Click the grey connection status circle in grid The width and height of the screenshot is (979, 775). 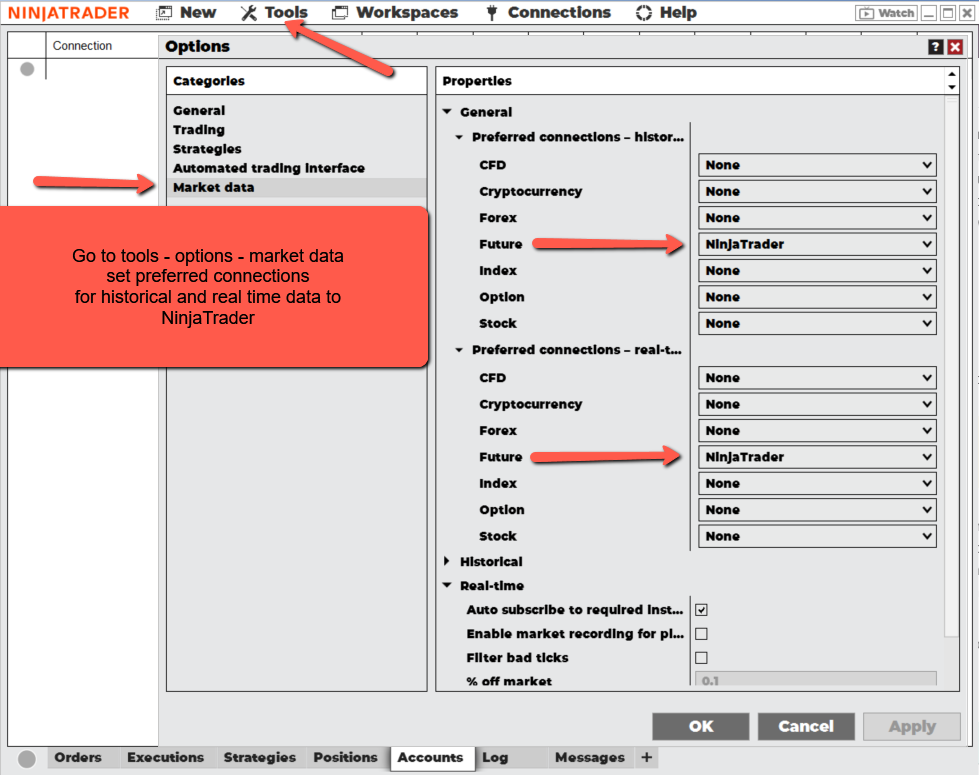(x=27, y=69)
